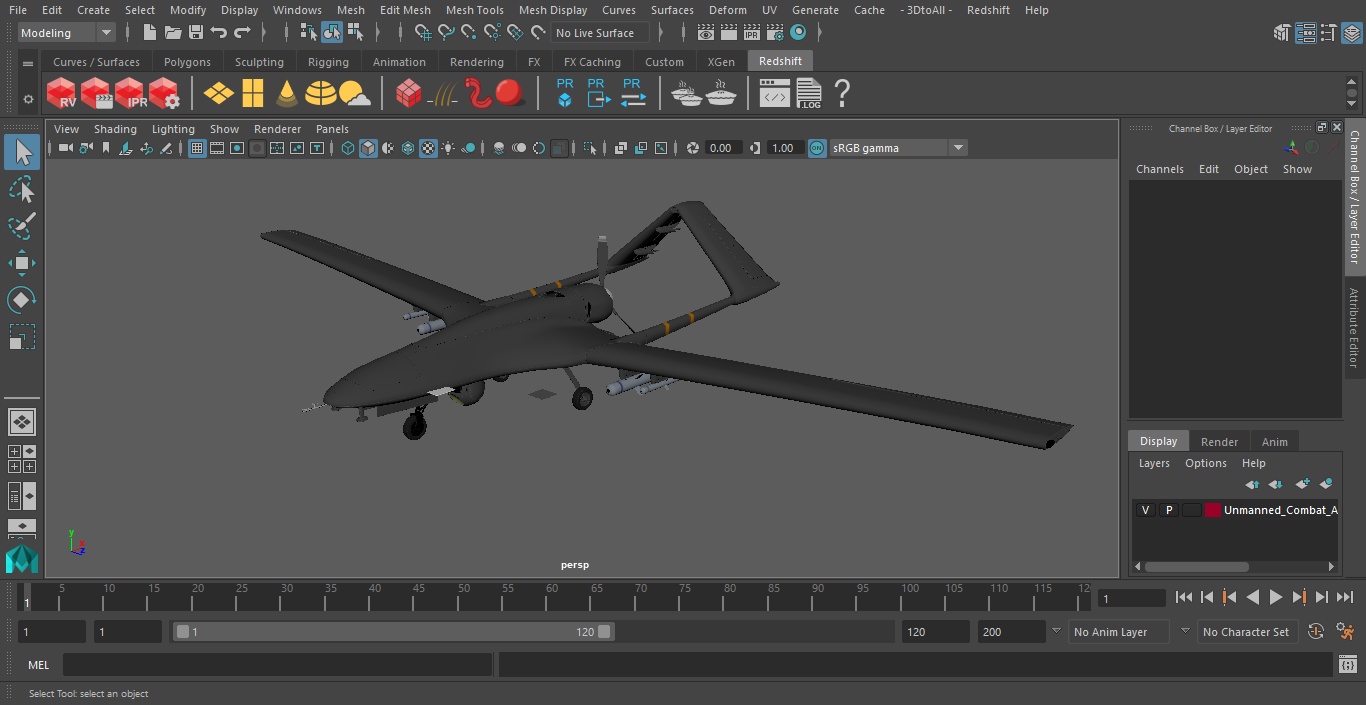Viewport: 1366px width, 705px height.
Task: Open the sRGB gamma view transform dropdown
Action: [x=898, y=148]
